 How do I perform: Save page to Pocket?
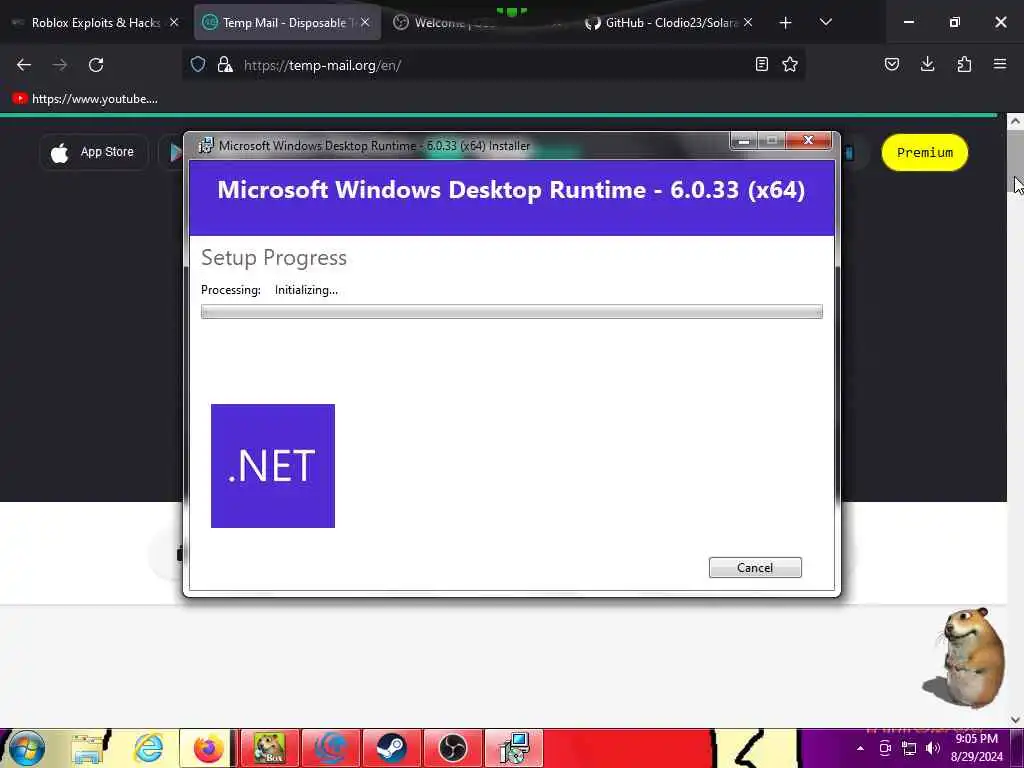(892, 64)
